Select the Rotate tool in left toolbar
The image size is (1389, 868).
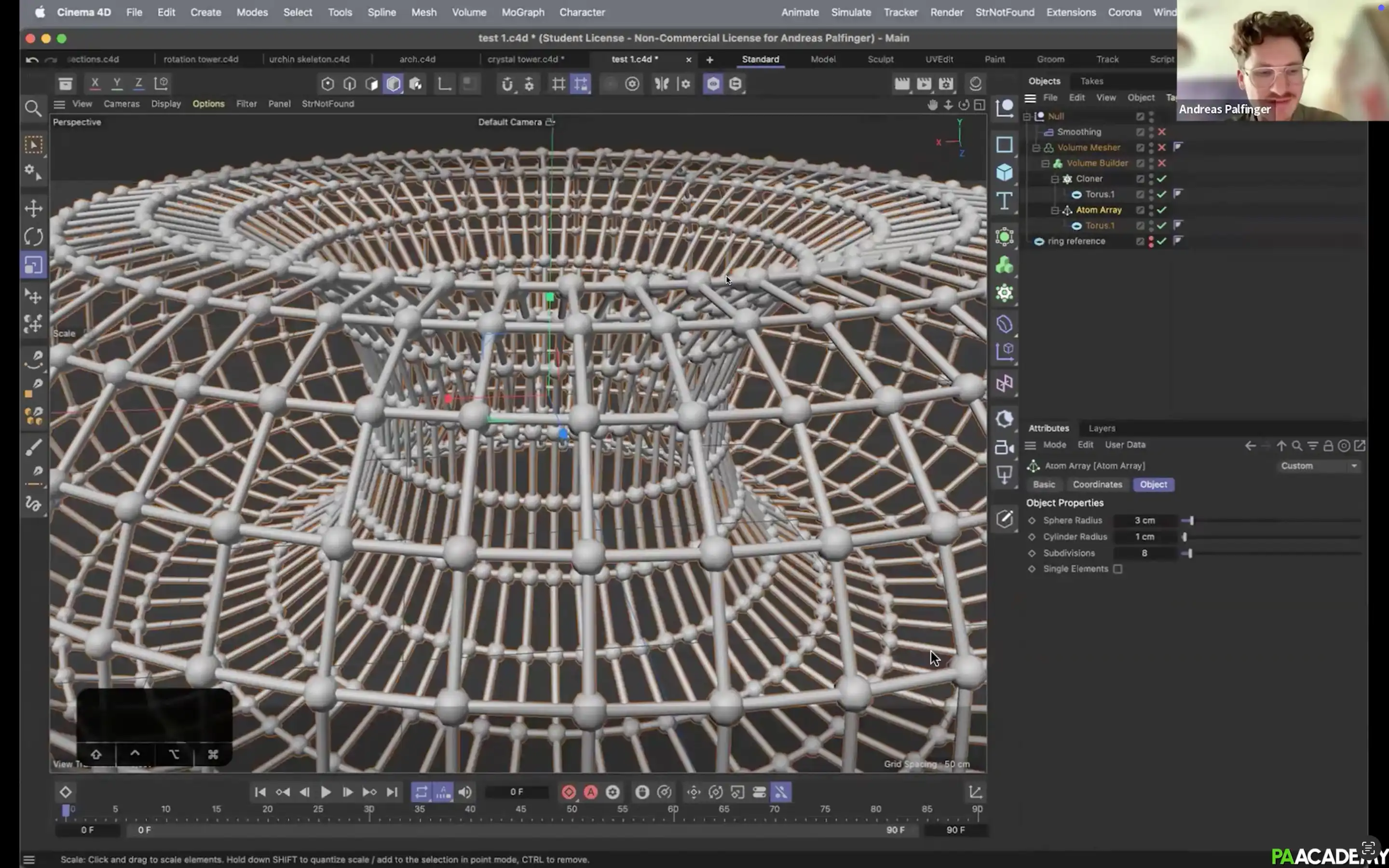(33, 236)
